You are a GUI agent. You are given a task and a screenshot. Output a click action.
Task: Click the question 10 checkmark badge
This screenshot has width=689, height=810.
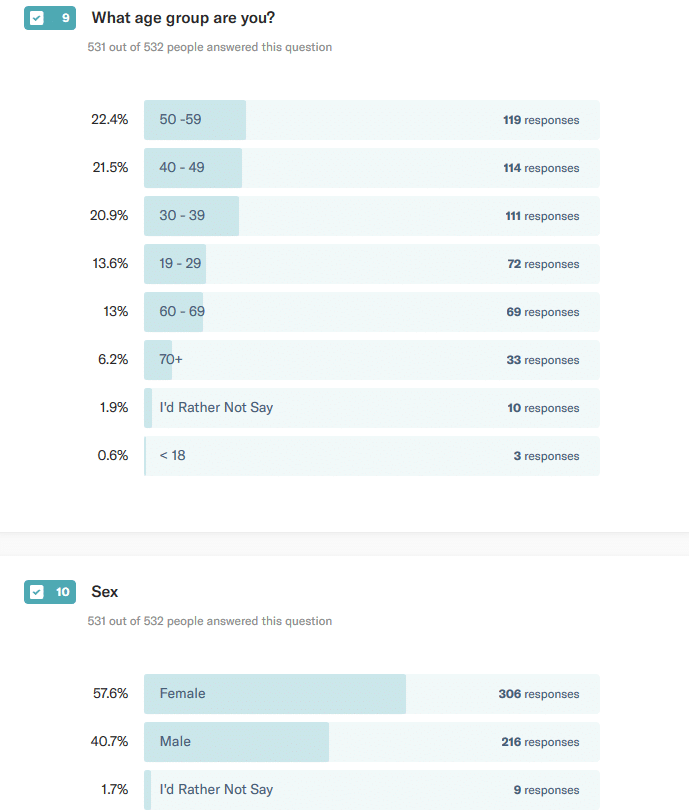coord(50,592)
